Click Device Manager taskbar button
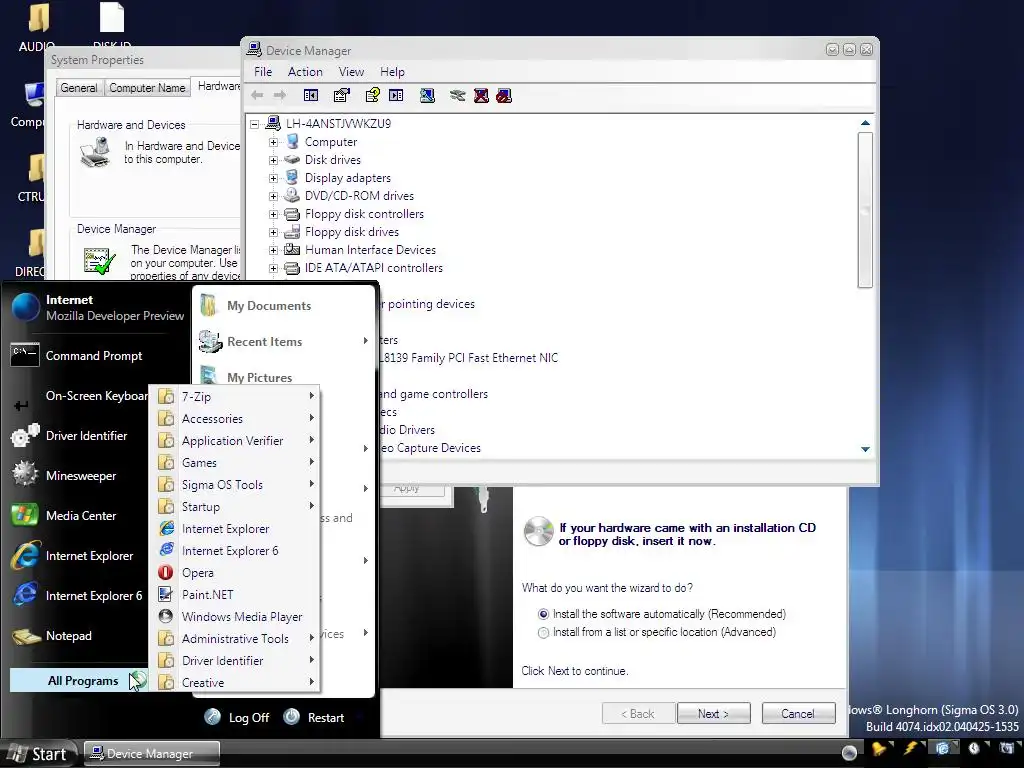Image resolution: width=1024 pixels, height=768 pixels. [x=151, y=754]
